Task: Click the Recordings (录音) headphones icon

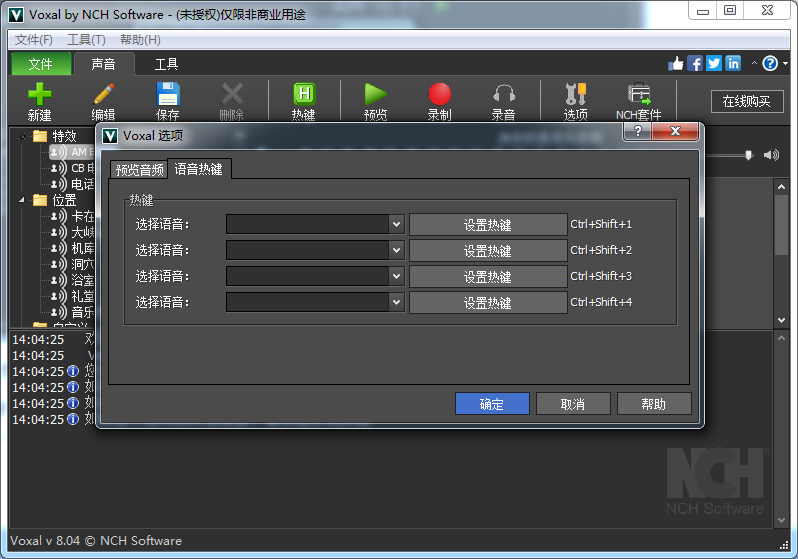Action: (x=503, y=95)
